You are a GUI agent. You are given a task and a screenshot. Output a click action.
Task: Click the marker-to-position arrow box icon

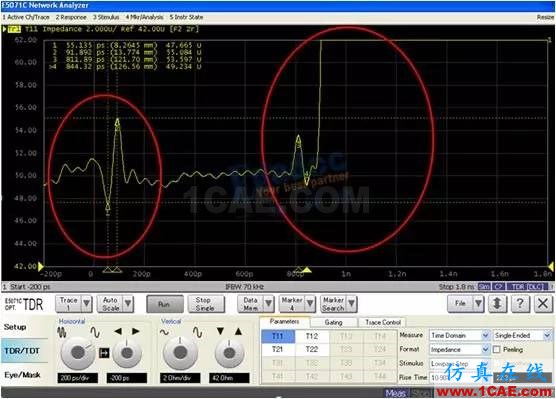tap(104, 353)
